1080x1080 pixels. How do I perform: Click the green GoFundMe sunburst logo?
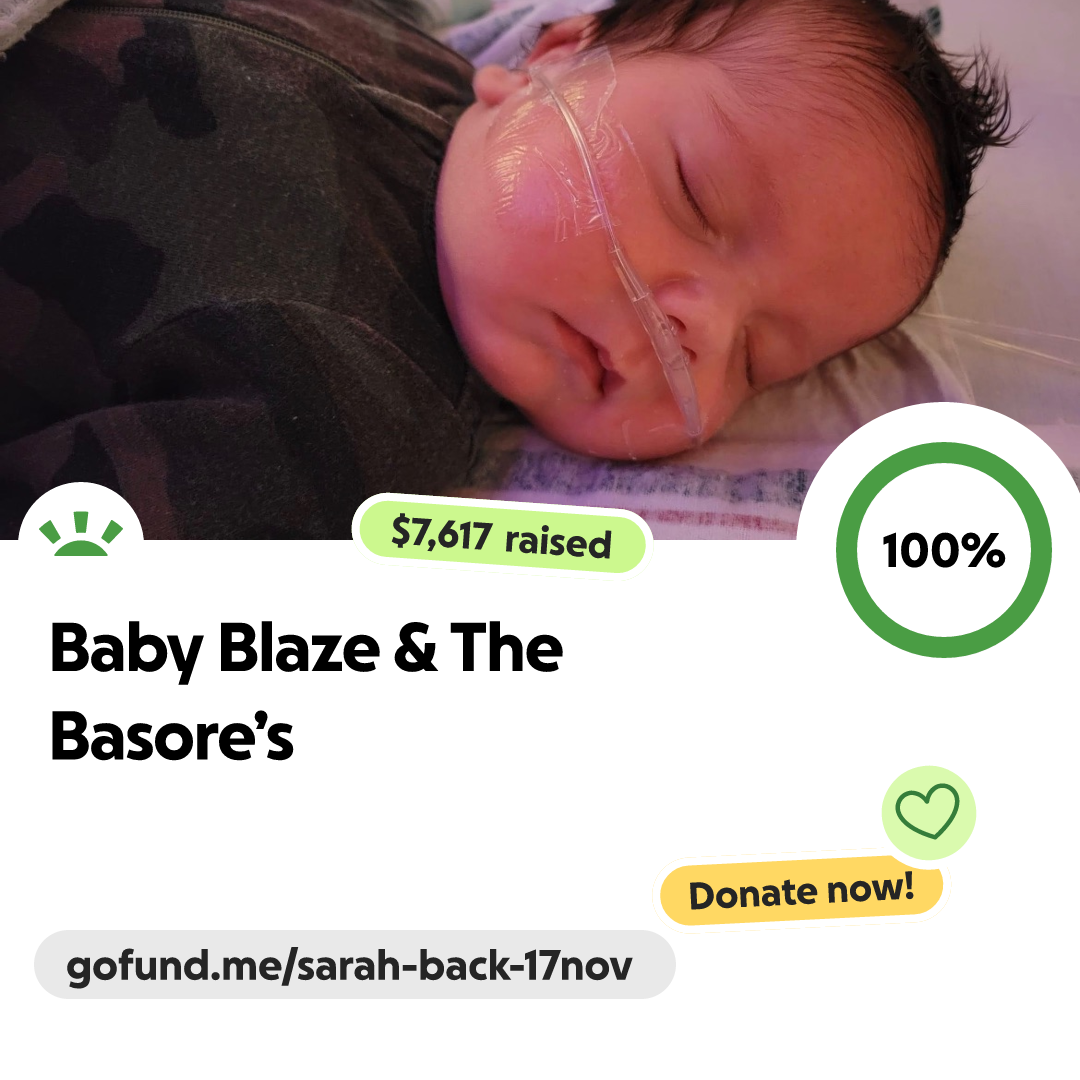81,534
